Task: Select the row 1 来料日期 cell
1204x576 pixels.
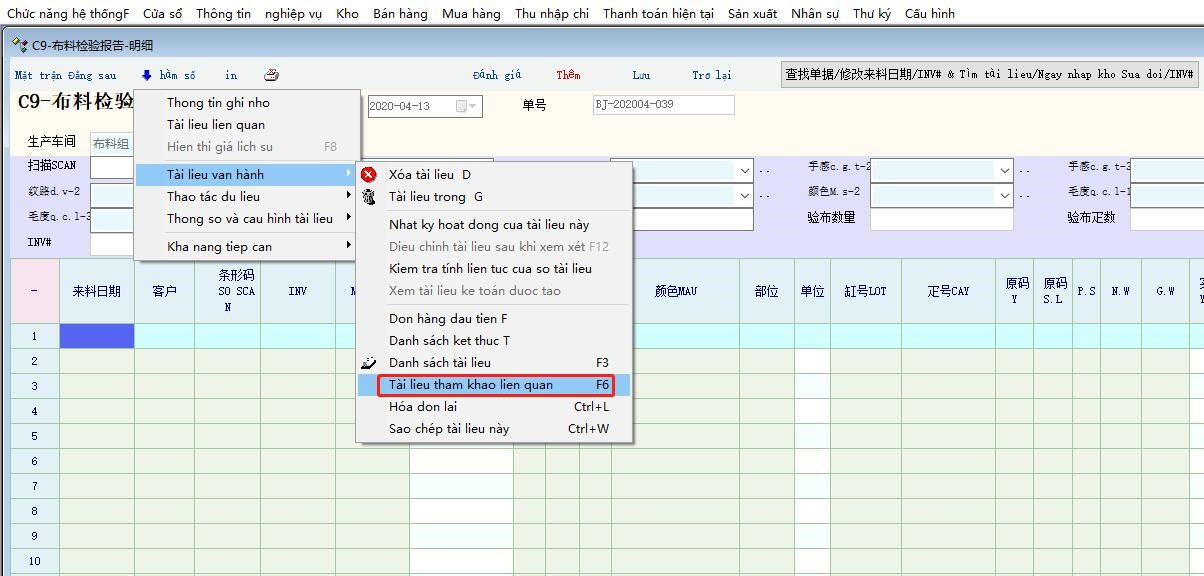Action: (x=97, y=336)
